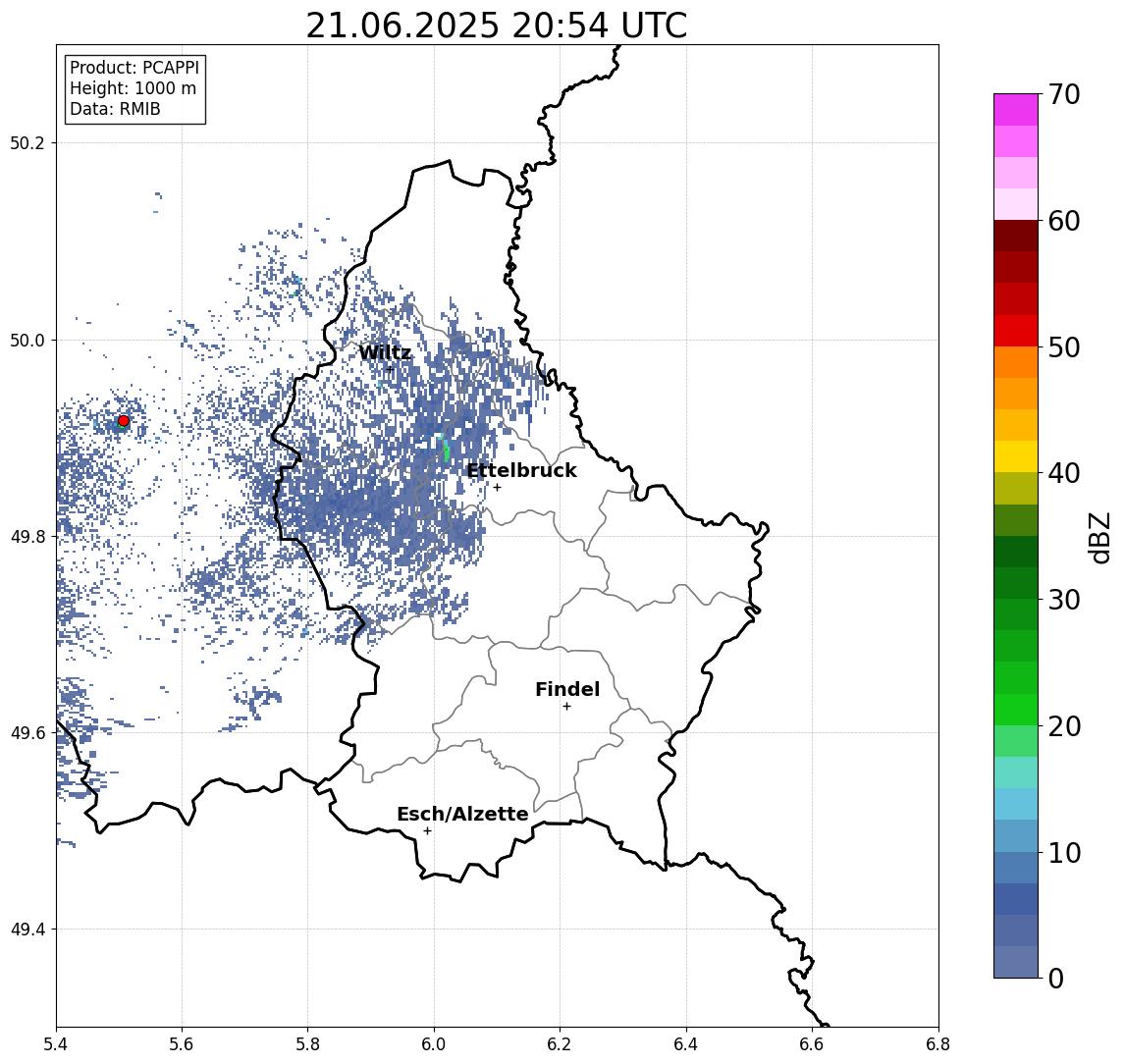
Task: Click the 50.2 latitude tick label
Action: 27,142
